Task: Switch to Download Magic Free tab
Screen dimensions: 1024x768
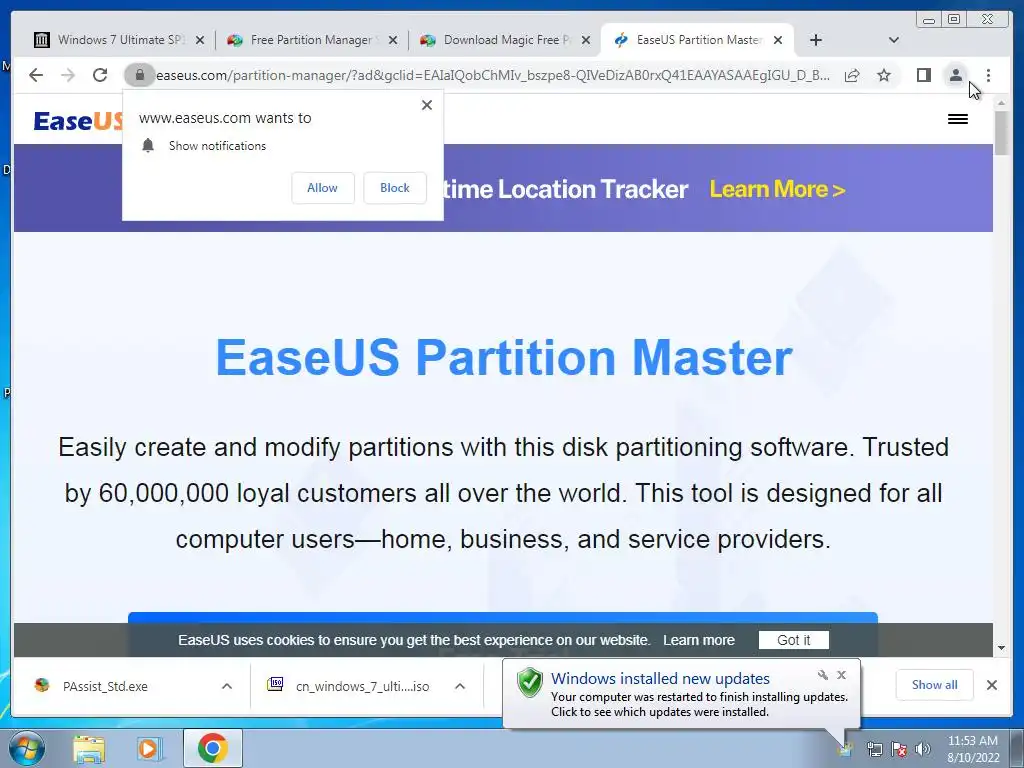Action: tap(504, 40)
